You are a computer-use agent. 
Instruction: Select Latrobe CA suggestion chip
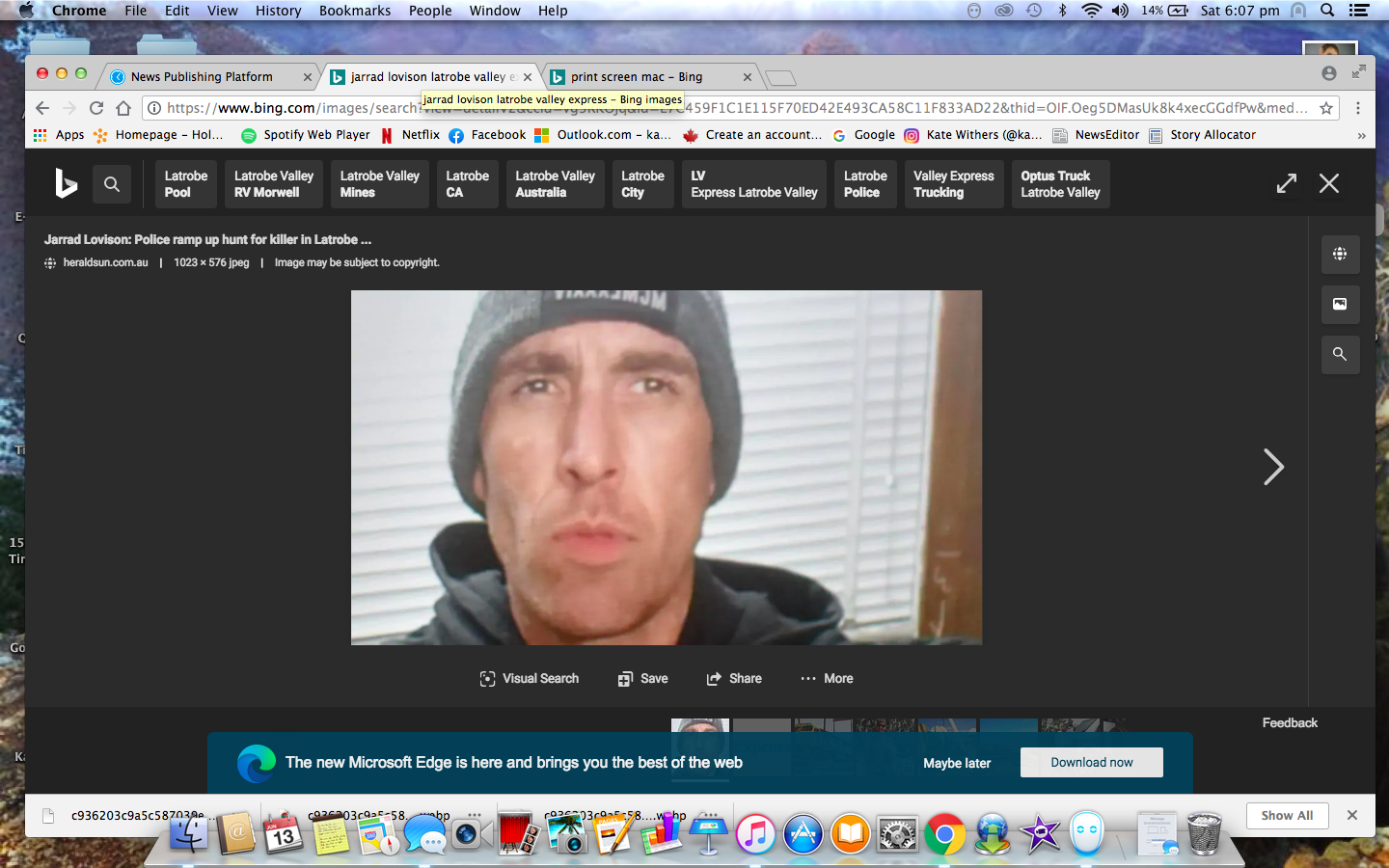pyautogui.click(x=468, y=184)
